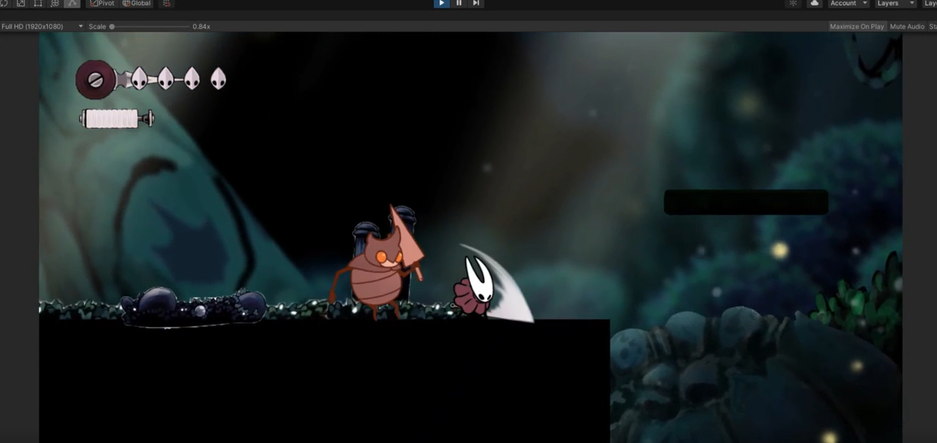The width and height of the screenshot is (937, 443).
Task: Toggle Maximize On Play
Action: [x=857, y=26]
